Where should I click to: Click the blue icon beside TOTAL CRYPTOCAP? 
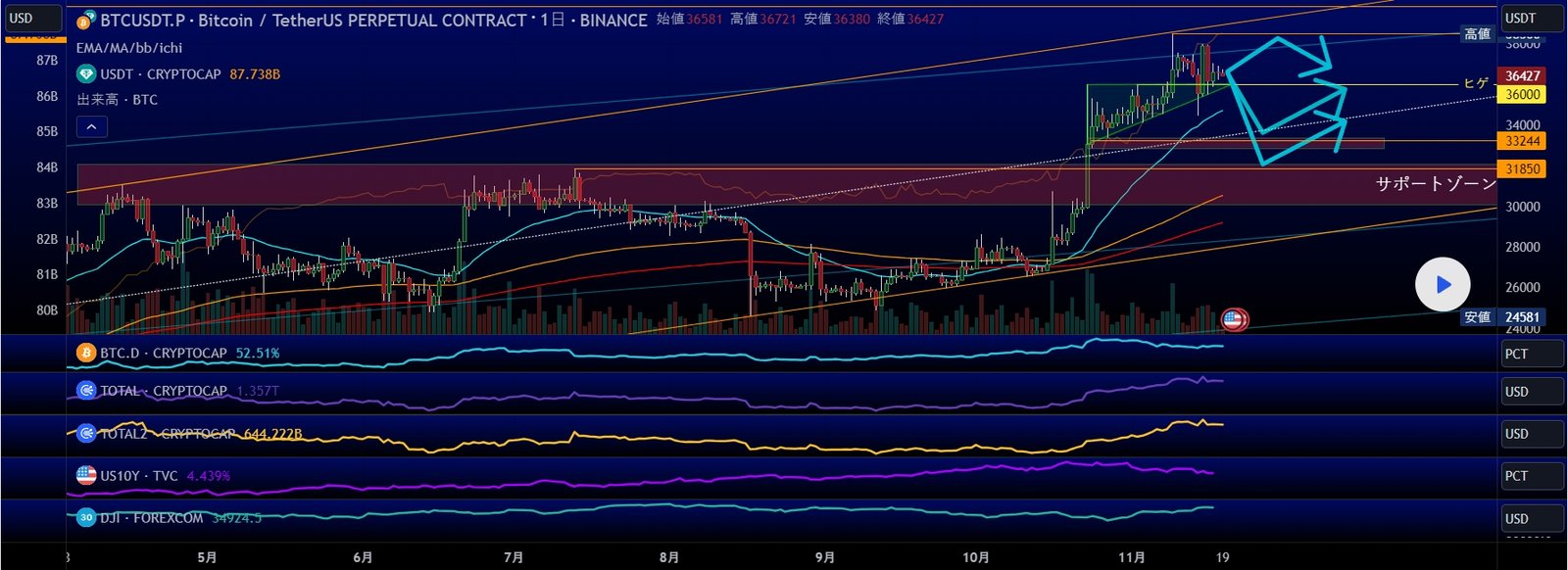86,391
